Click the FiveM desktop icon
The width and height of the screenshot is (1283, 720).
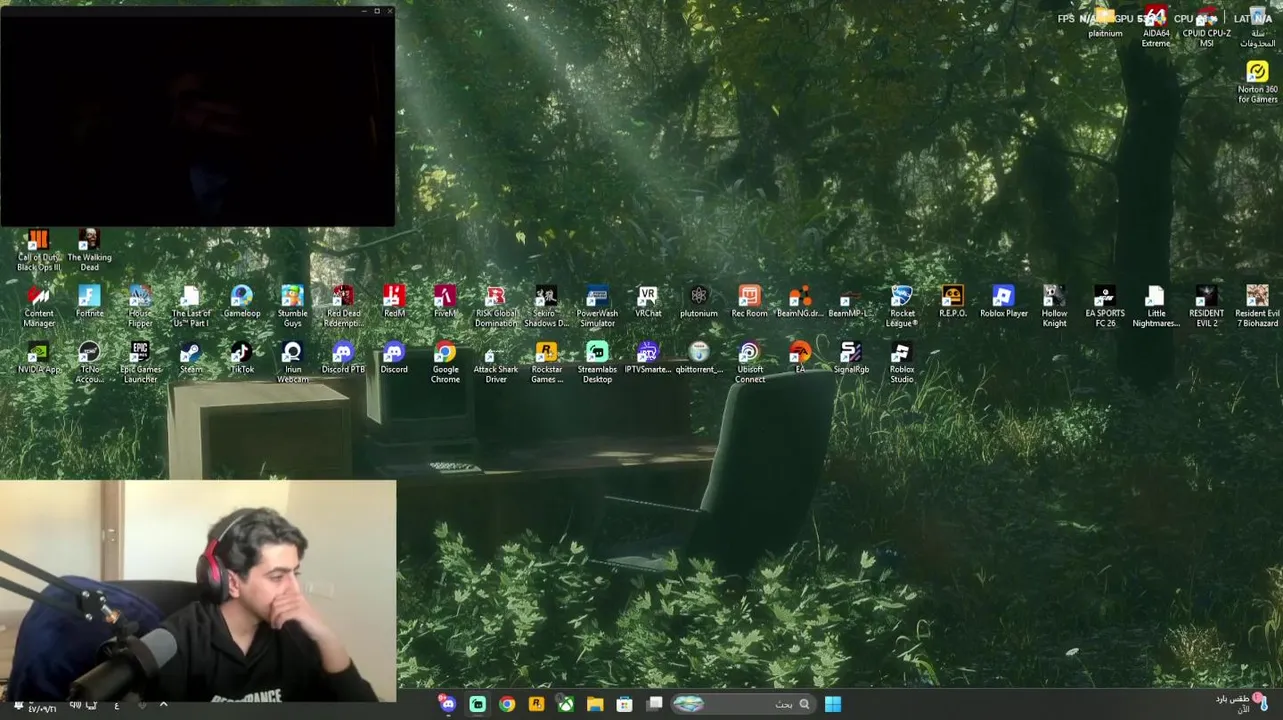coord(445,301)
